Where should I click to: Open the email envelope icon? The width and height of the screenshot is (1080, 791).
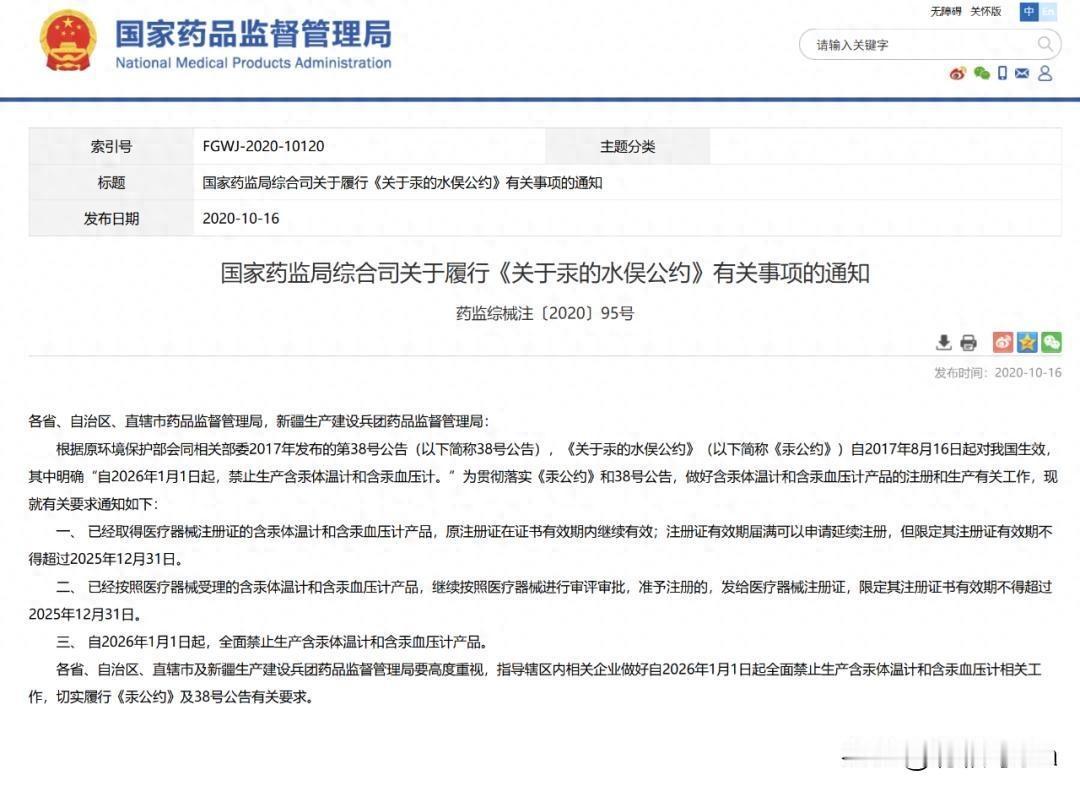point(1022,73)
